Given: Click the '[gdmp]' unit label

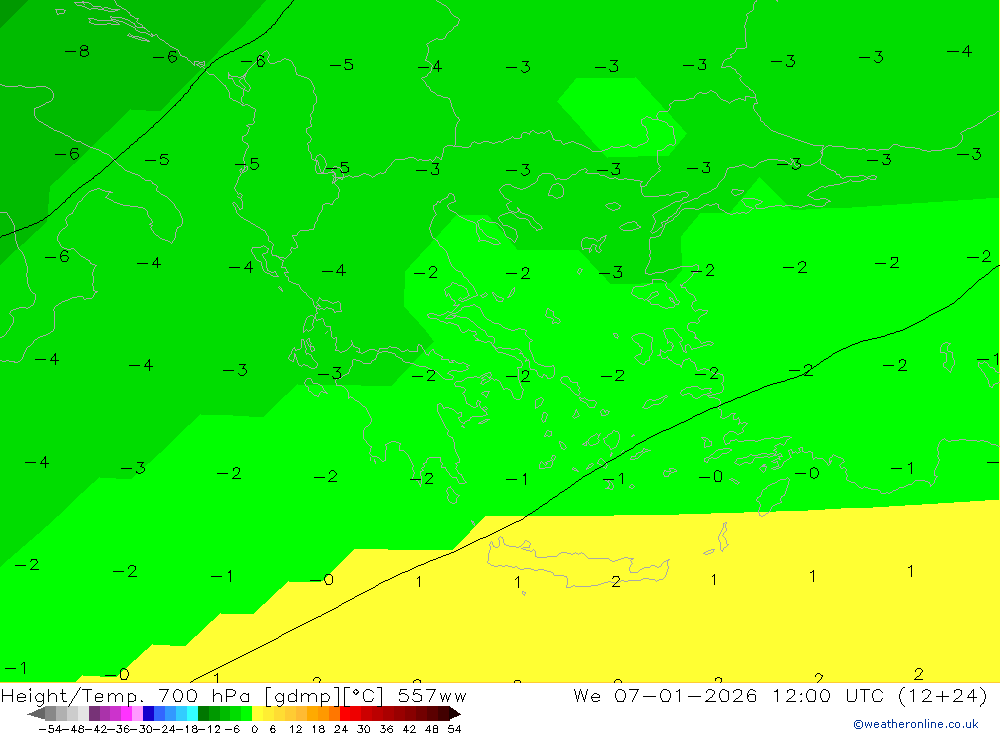Looking at the screenshot, I should pyautogui.click(x=303, y=696).
